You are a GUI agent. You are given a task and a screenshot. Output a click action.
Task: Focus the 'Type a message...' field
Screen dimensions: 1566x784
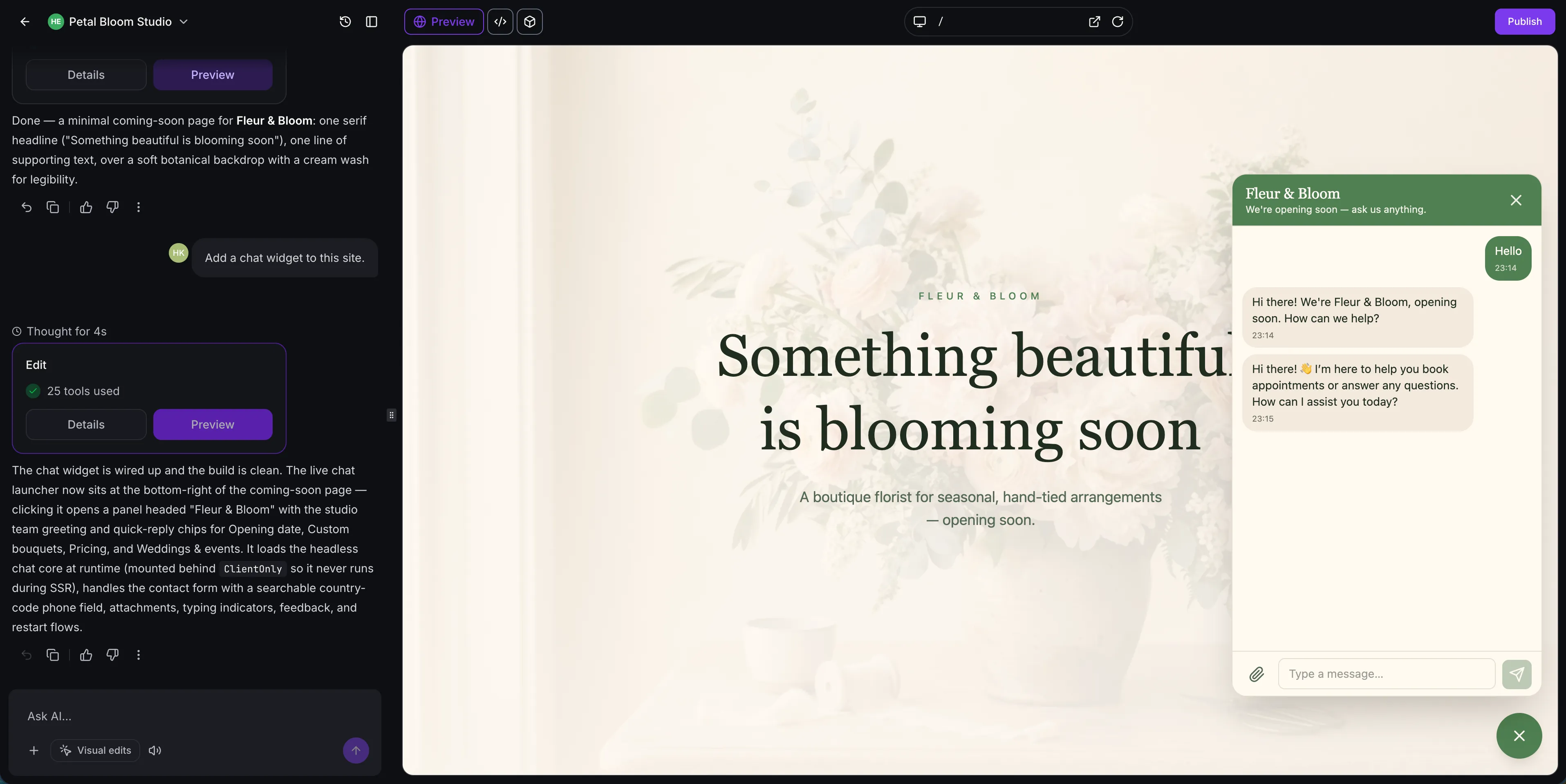point(1387,674)
